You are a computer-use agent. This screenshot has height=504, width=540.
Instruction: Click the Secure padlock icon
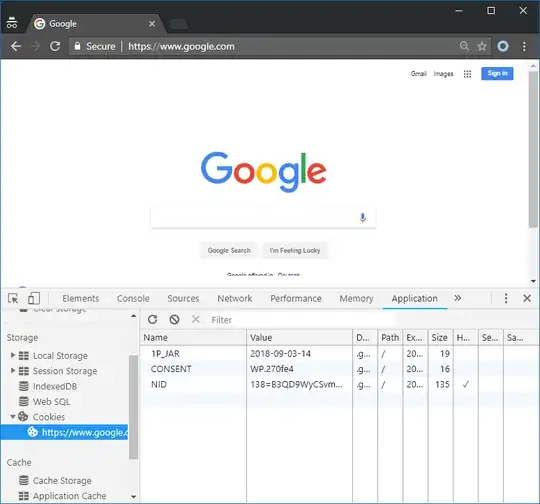[x=77, y=46]
